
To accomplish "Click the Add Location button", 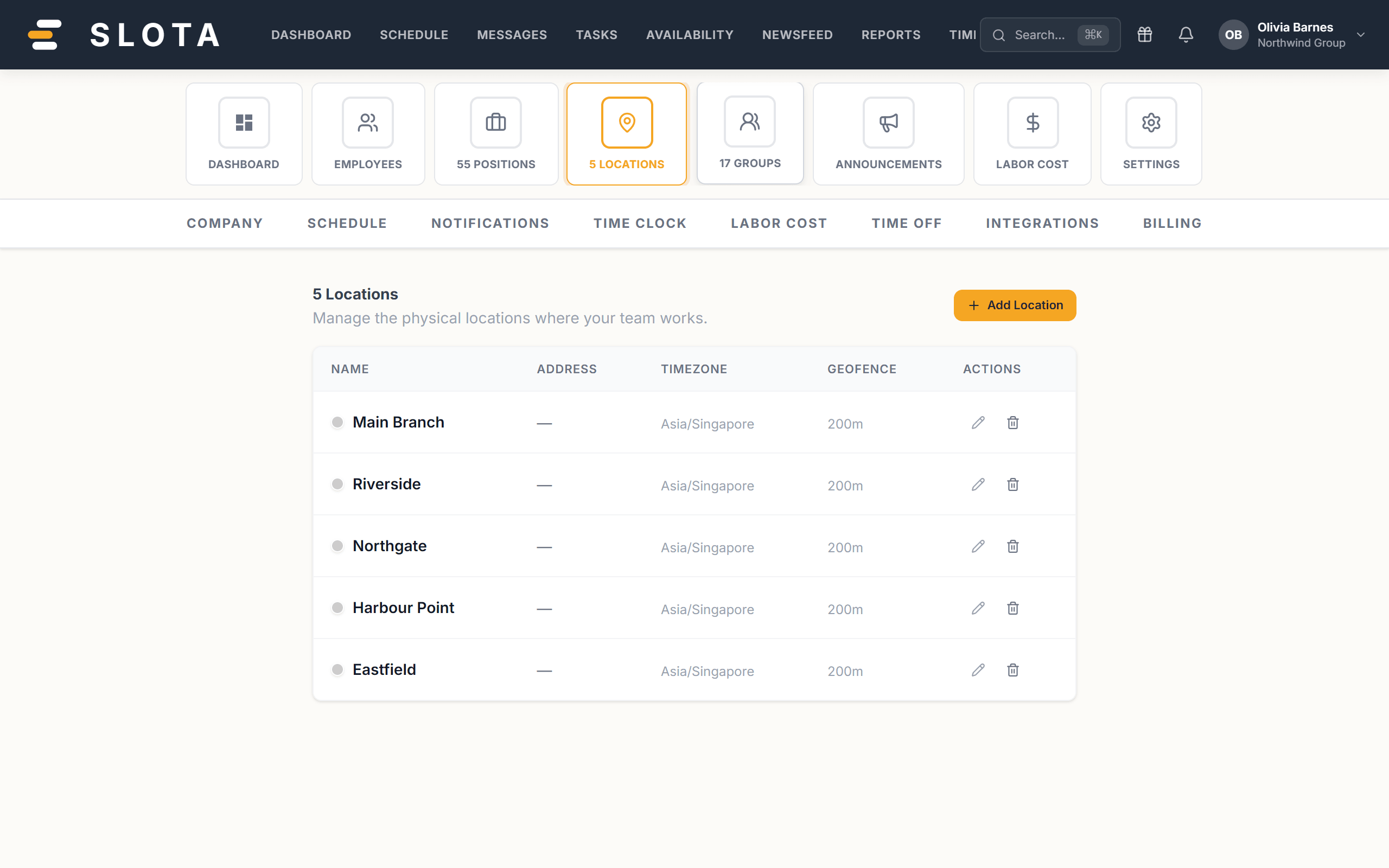I will click(1014, 305).
